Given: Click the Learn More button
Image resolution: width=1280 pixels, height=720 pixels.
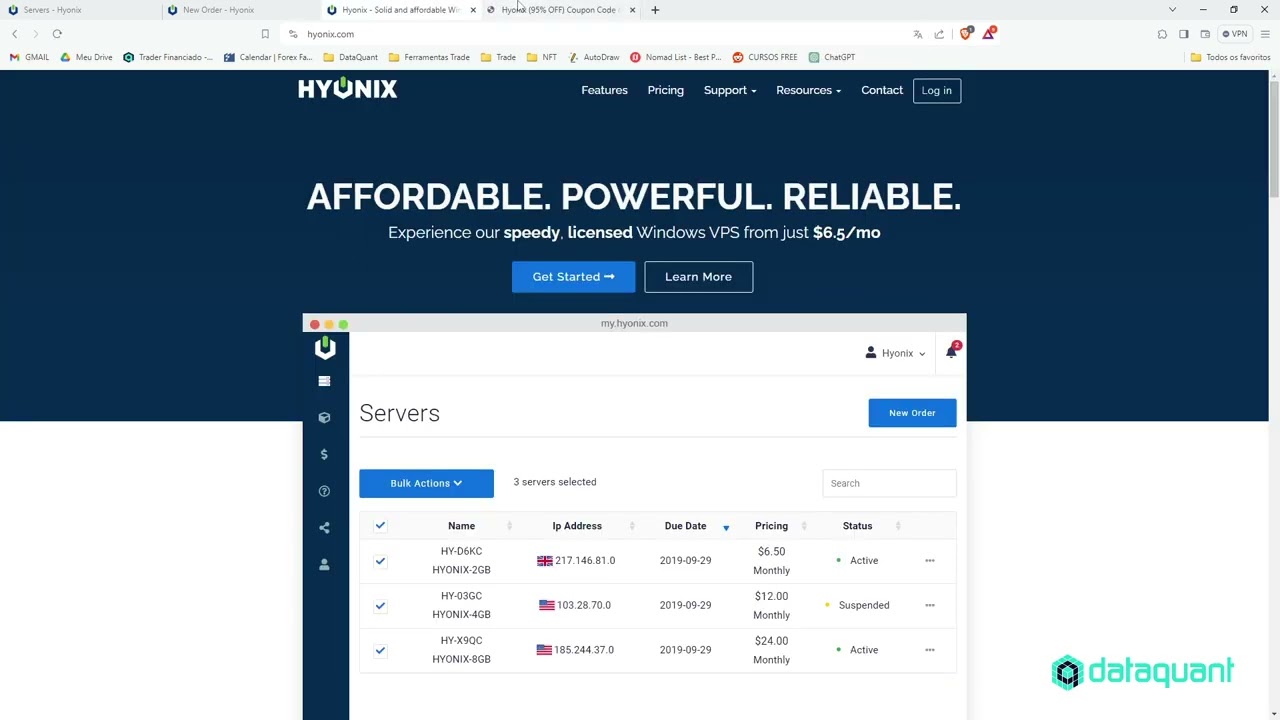Looking at the screenshot, I should coord(698,277).
